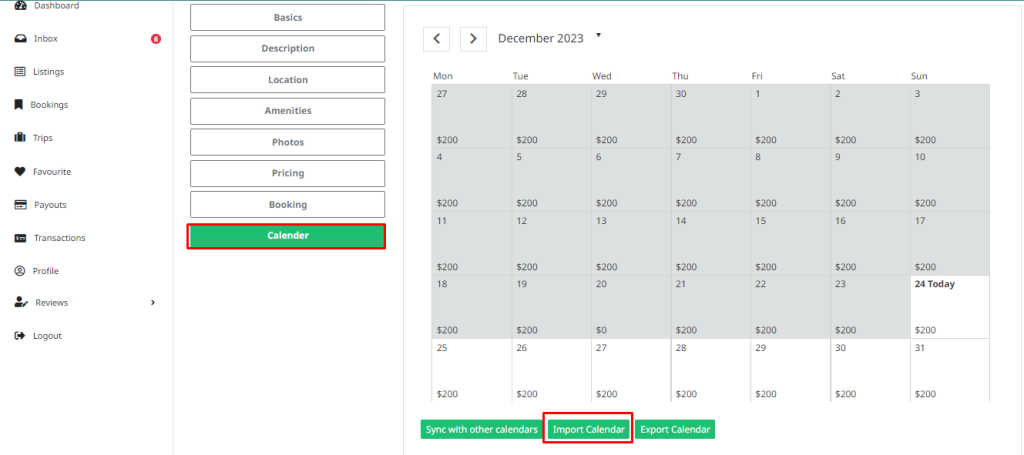
Task: Click the Inbox envelope icon in sidebar
Action: 20,39
